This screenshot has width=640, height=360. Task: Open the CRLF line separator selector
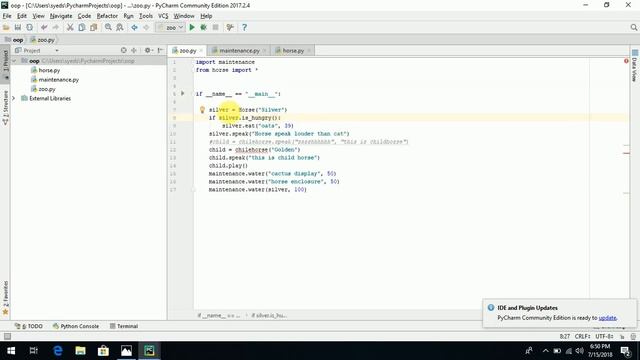click(x=582, y=336)
